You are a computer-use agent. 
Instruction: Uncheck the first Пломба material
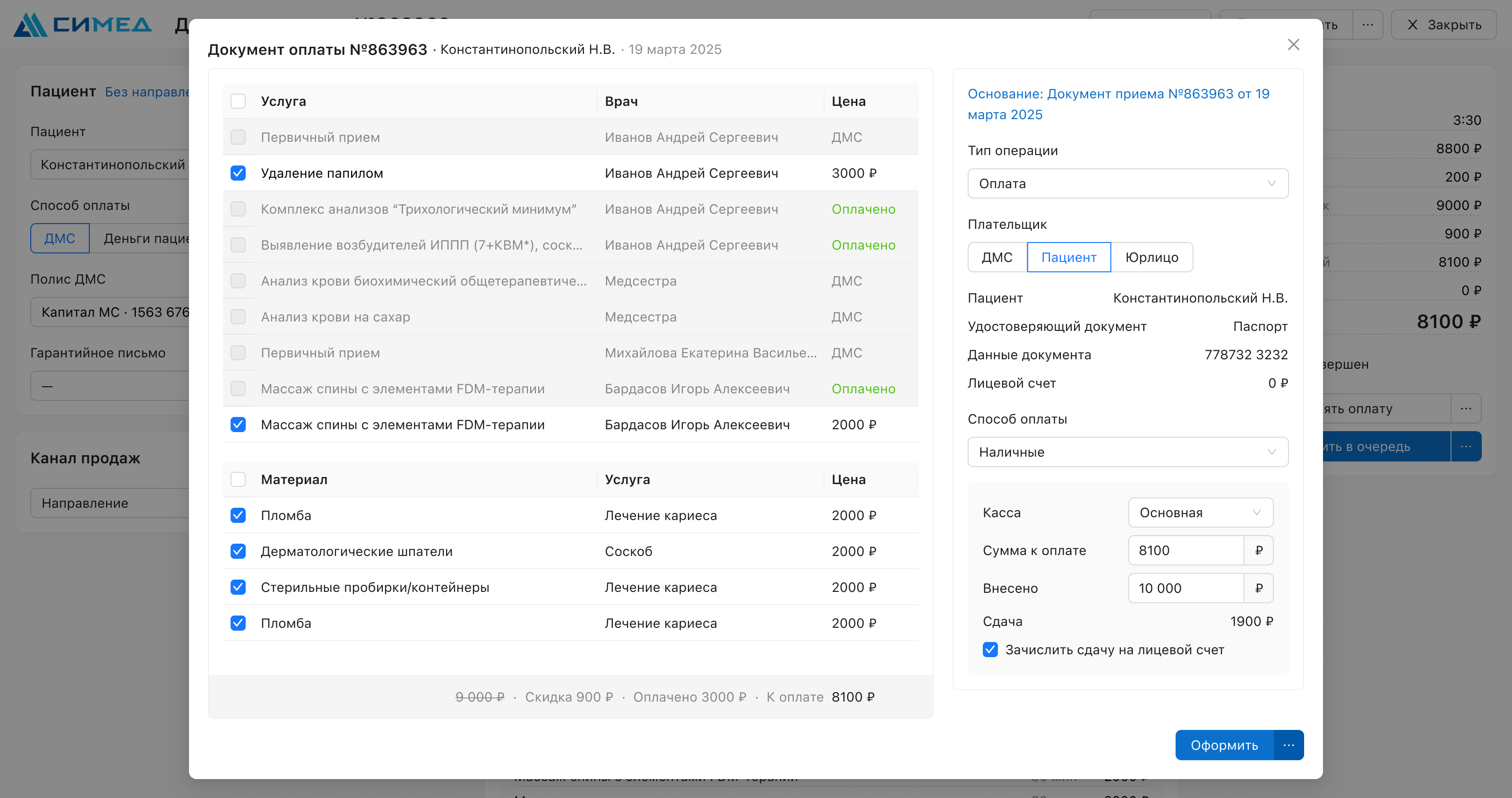point(238,515)
